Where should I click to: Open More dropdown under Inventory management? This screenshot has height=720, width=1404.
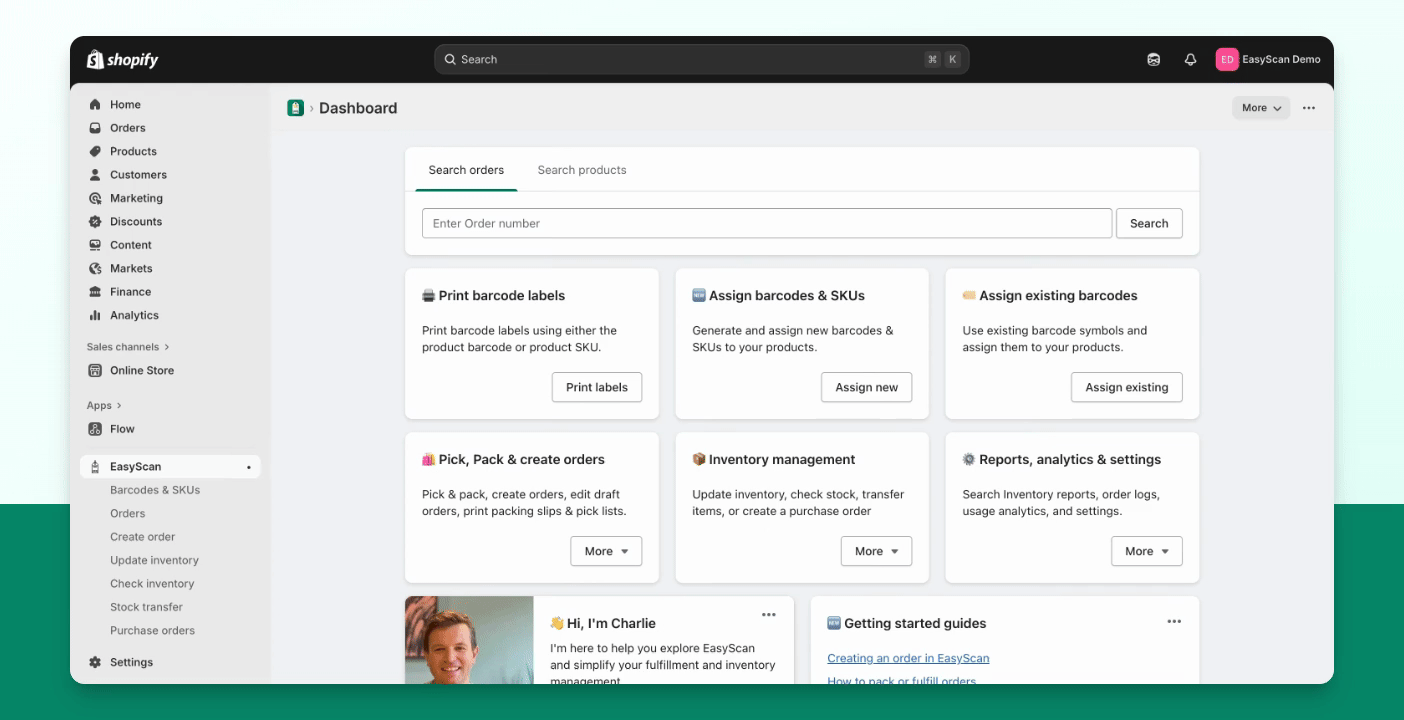pos(876,551)
